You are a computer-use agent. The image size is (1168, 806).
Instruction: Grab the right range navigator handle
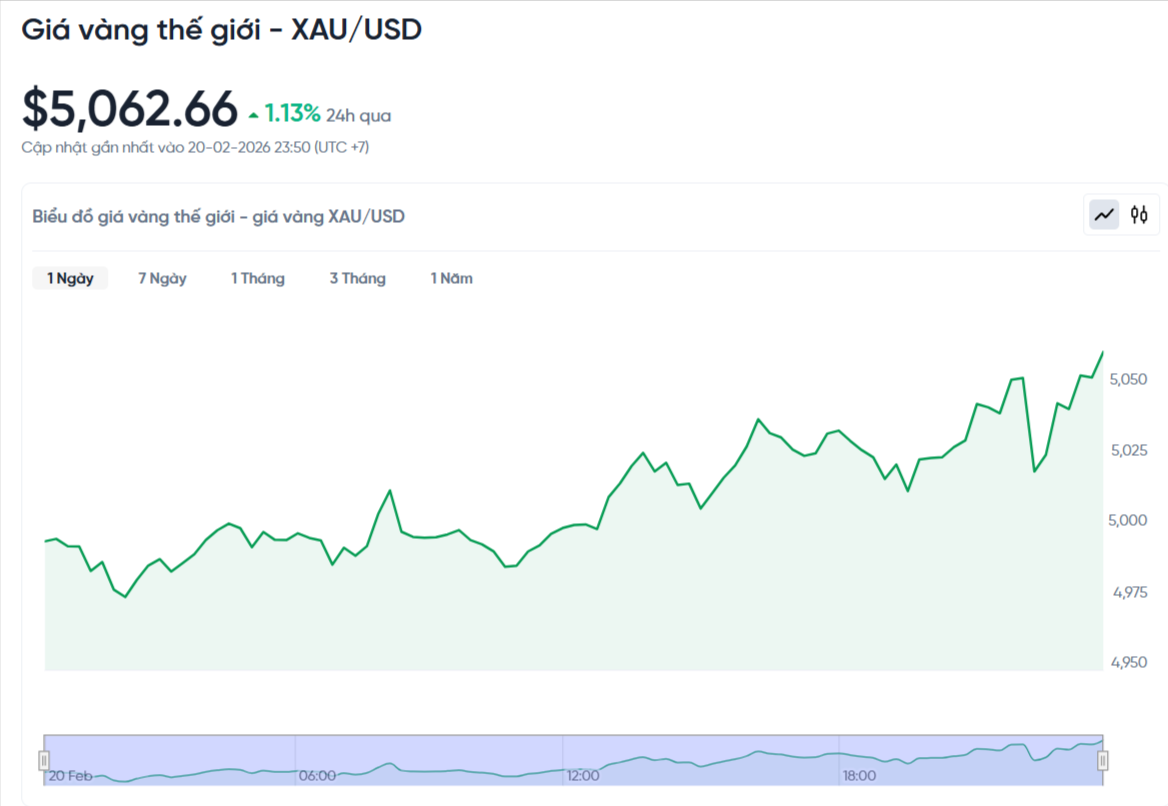click(1103, 761)
